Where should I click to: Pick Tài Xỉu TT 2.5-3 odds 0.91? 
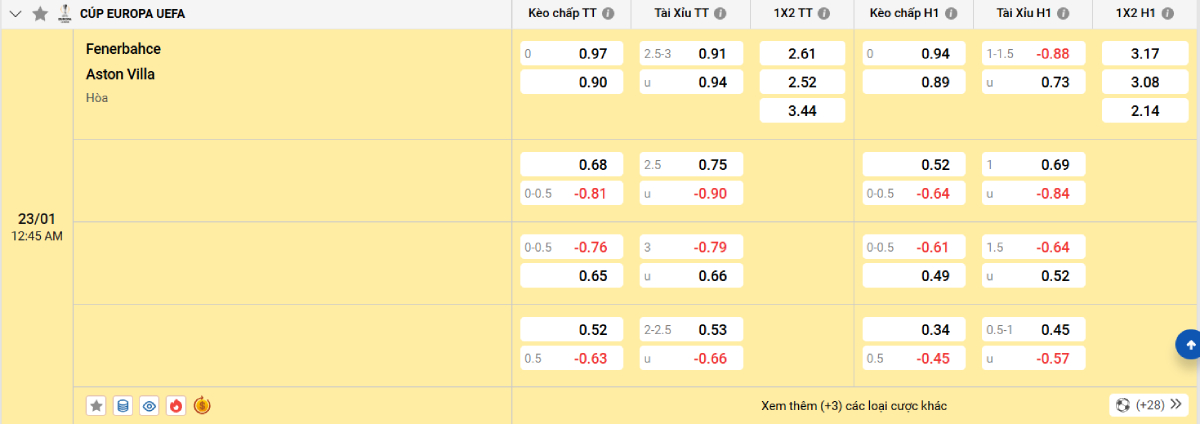(692, 53)
